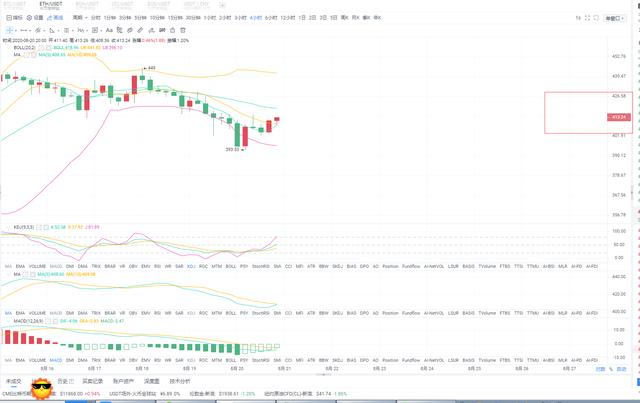The height and width of the screenshot is (403, 640).
Task: Click the red current price label on axis
Action: pos(619,117)
